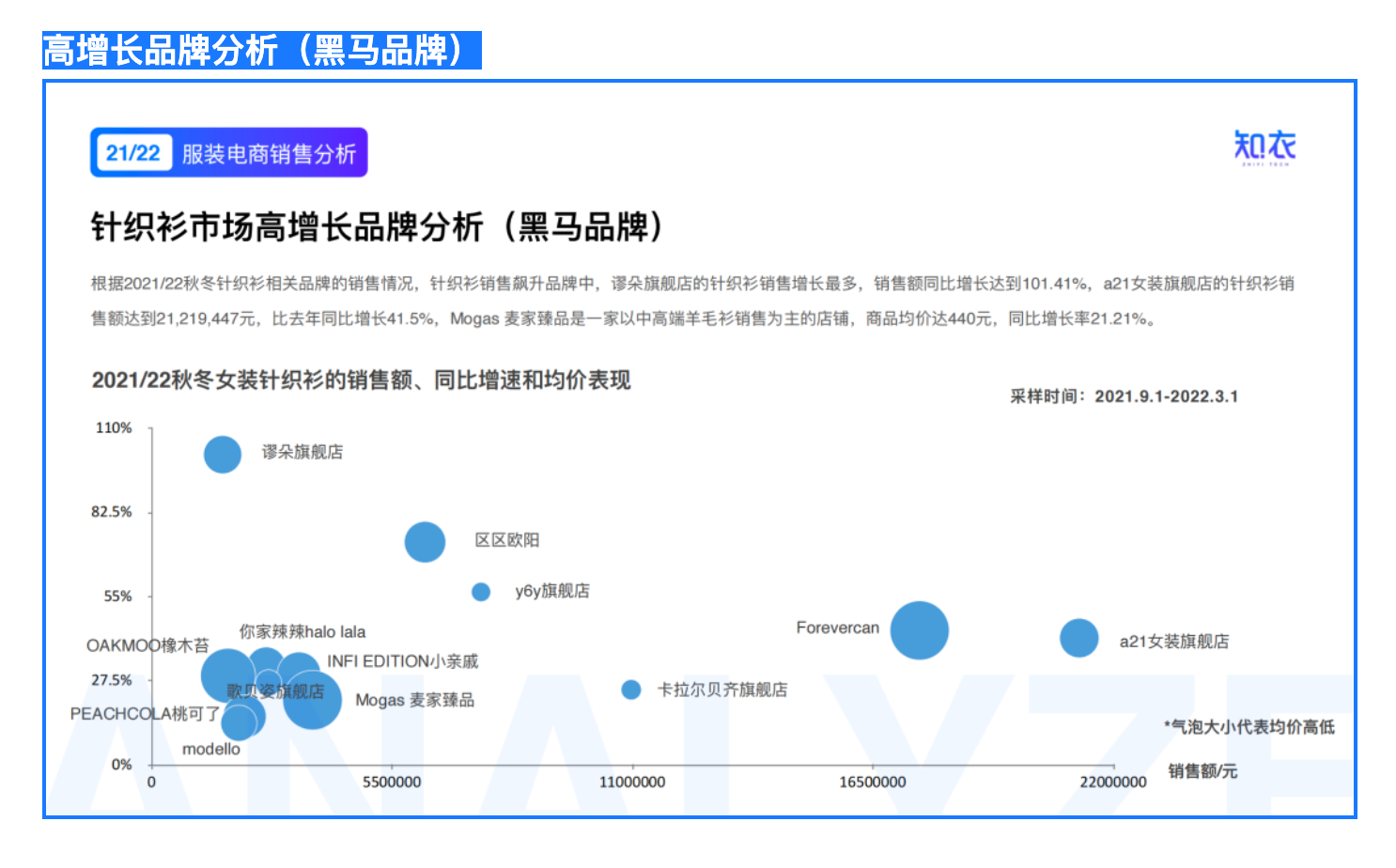Screen dimensions: 1396x868
Task: Click the label y6y旗舰店
Action: pos(552,591)
